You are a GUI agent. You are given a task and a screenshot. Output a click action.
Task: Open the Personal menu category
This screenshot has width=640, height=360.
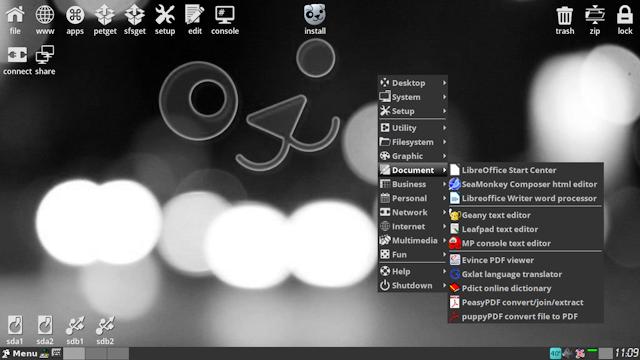coord(413,198)
